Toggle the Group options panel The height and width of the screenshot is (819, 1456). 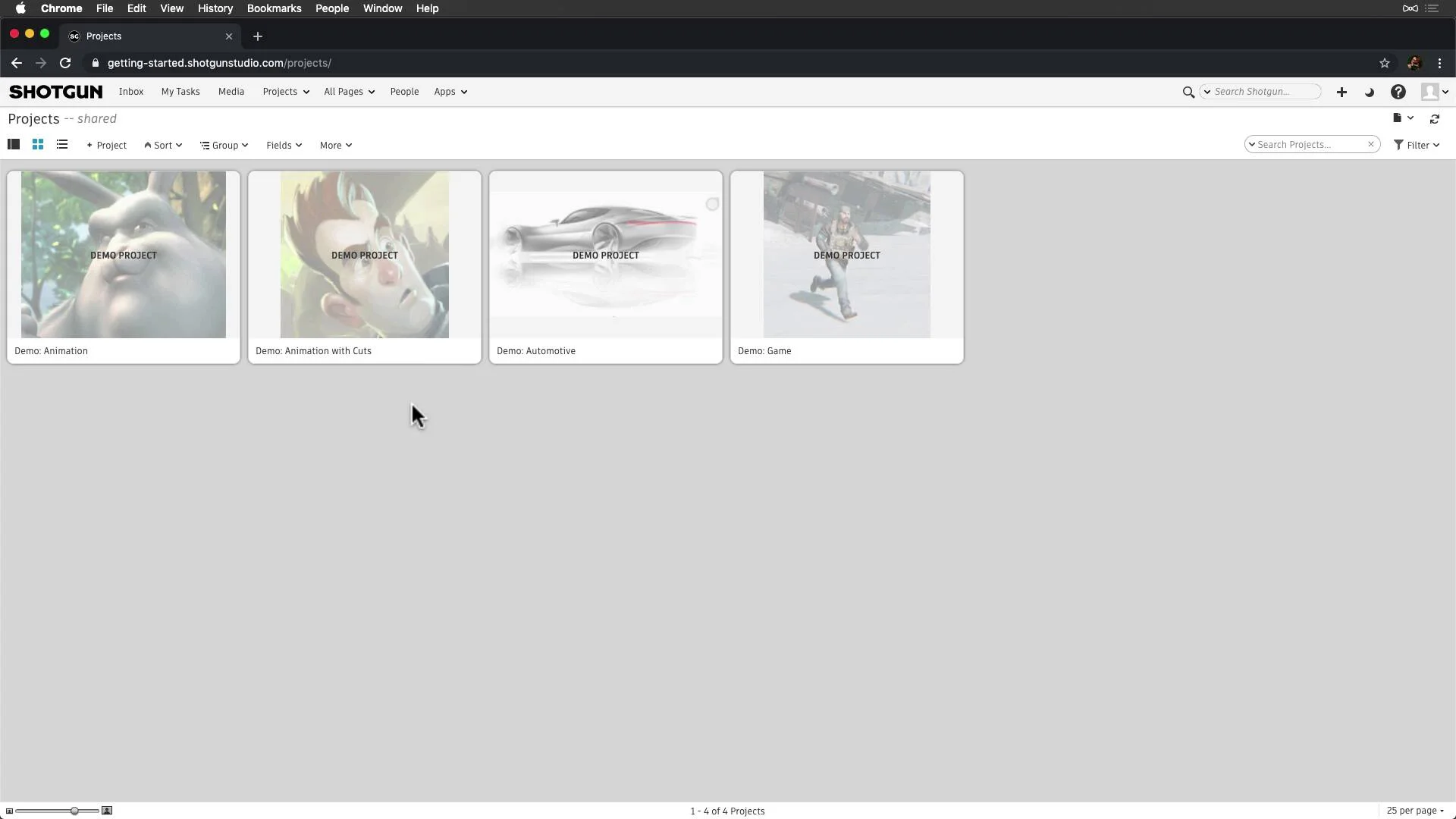[x=223, y=145]
